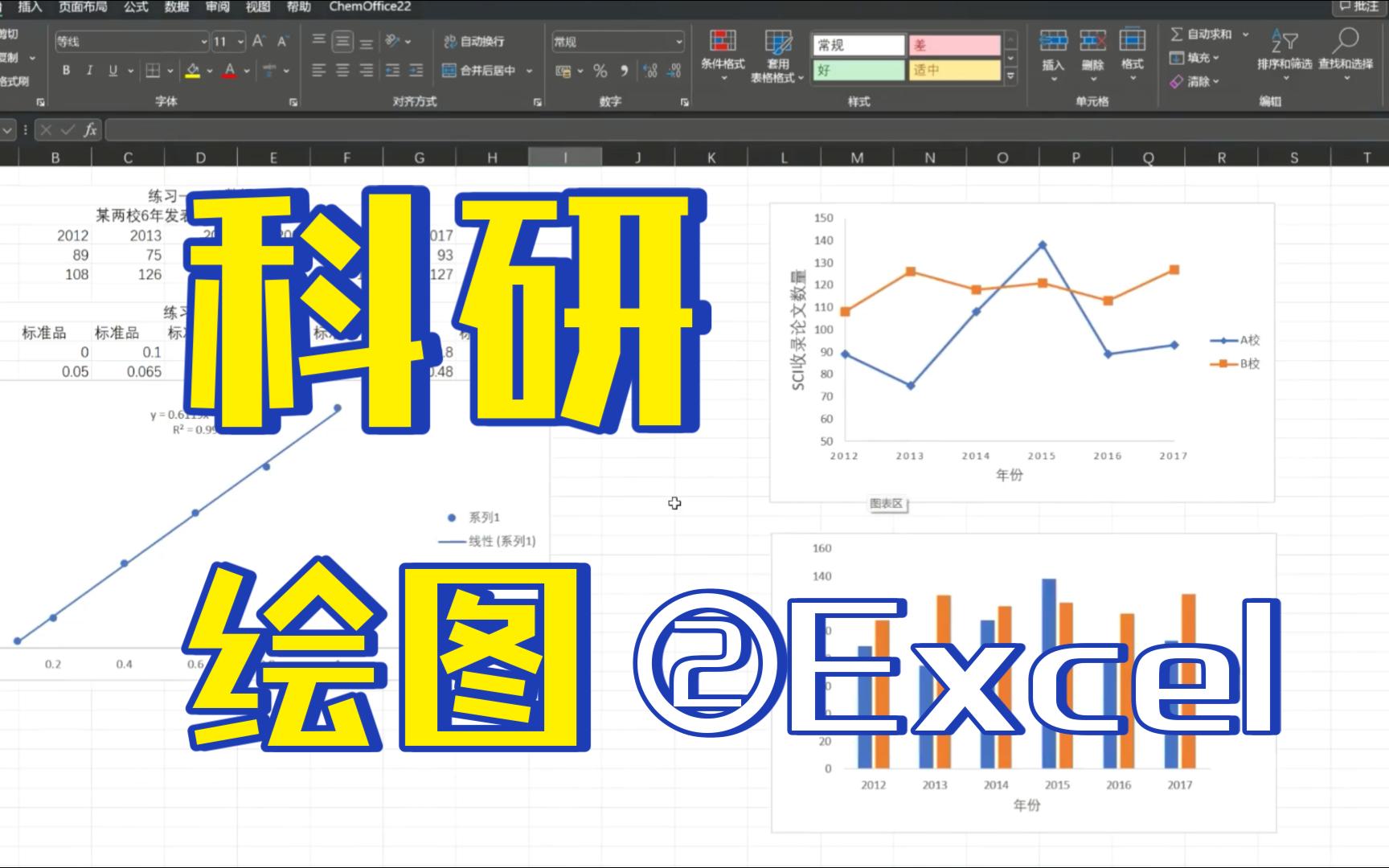Expand borders dropdown arrow
Screen dimensions: 1389x868
[170, 71]
